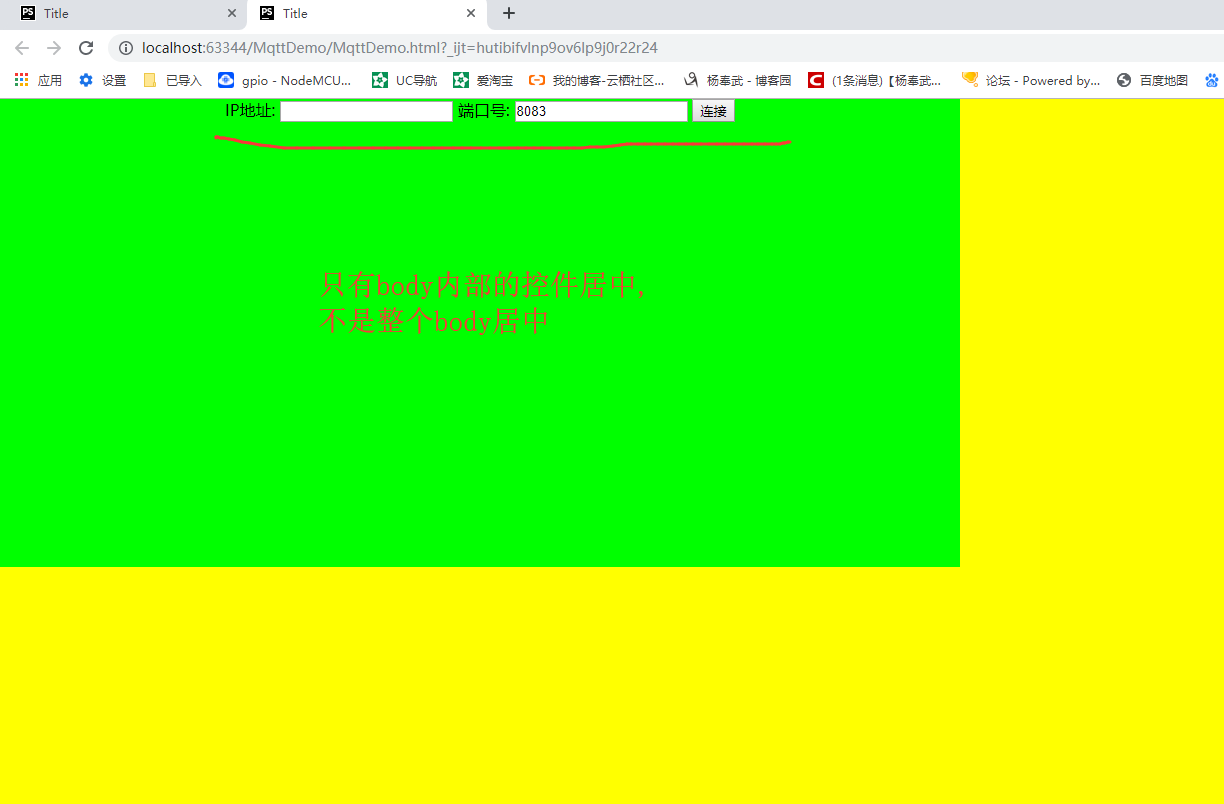Open the 设置 bookmark

(x=102, y=81)
